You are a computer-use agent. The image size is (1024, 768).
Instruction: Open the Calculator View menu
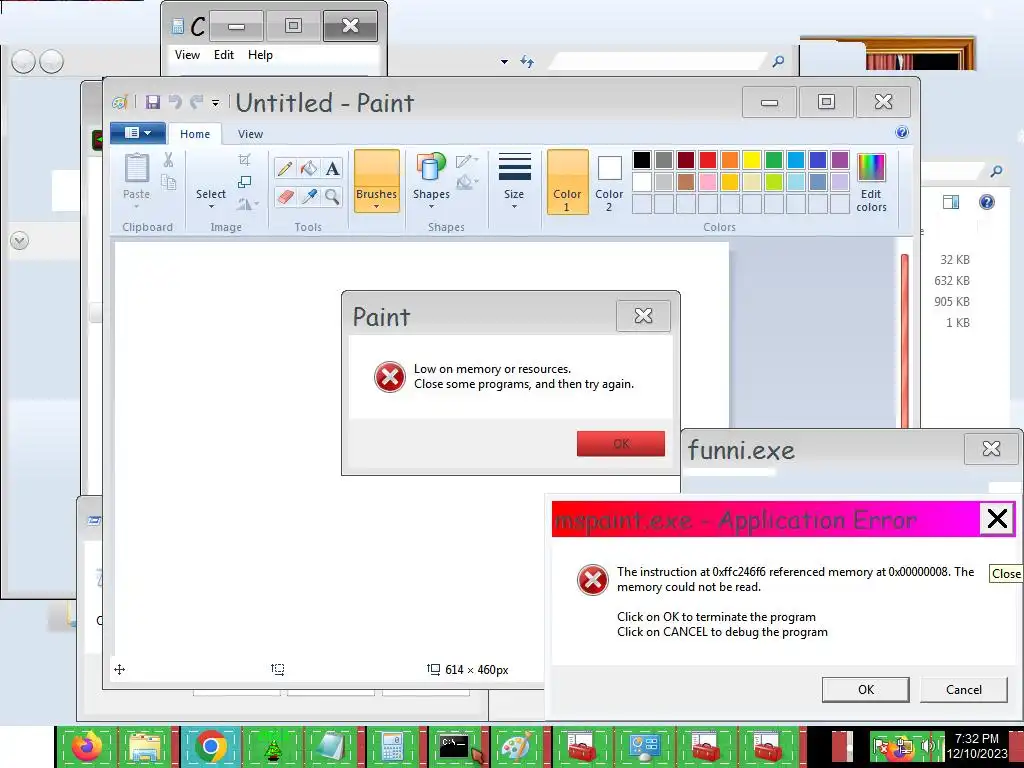click(x=187, y=55)
